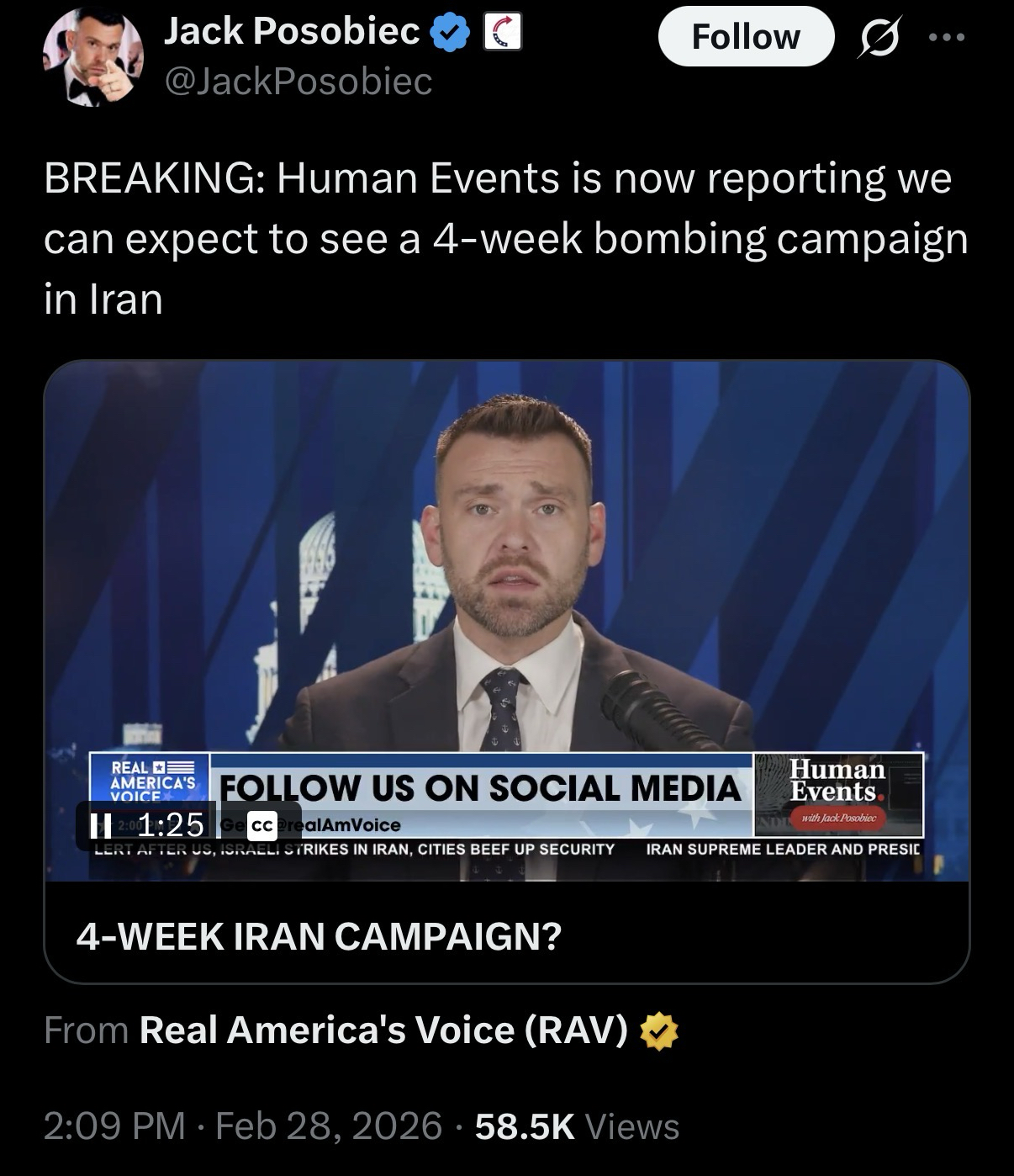This screenshot has height=1176, width=1014.
Task: Click the affiliate badge beside the verified check
Action: tap(501, 34)
